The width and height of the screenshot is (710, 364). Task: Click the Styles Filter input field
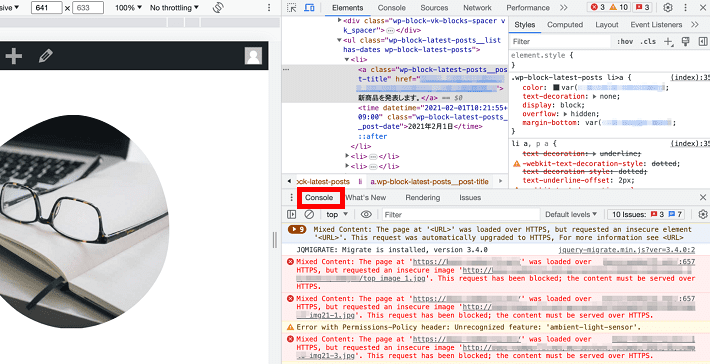561,42
